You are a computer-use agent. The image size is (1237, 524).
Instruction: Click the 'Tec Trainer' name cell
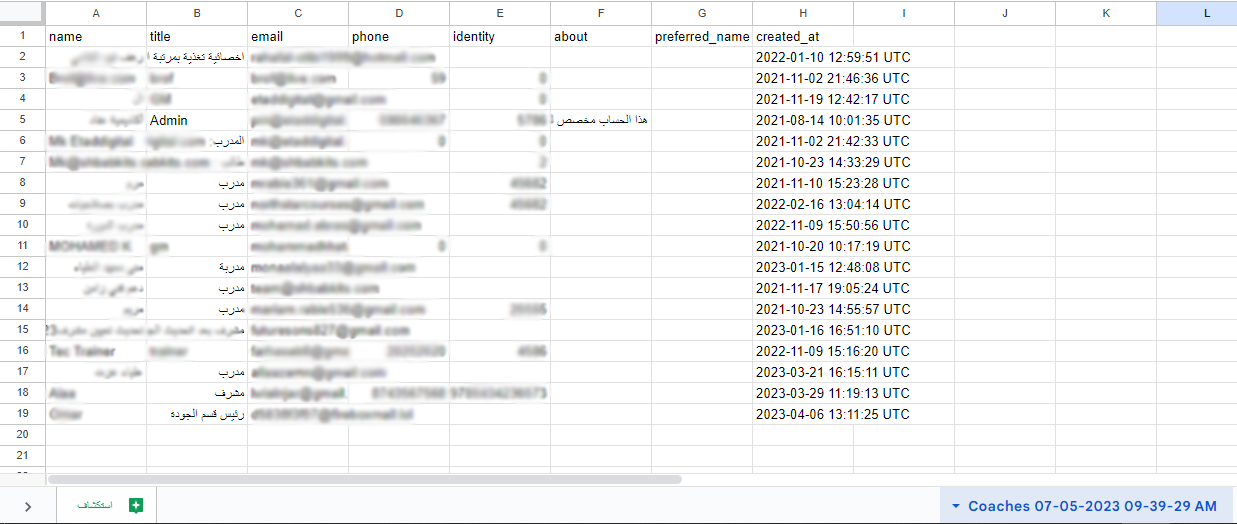point(96,351)
